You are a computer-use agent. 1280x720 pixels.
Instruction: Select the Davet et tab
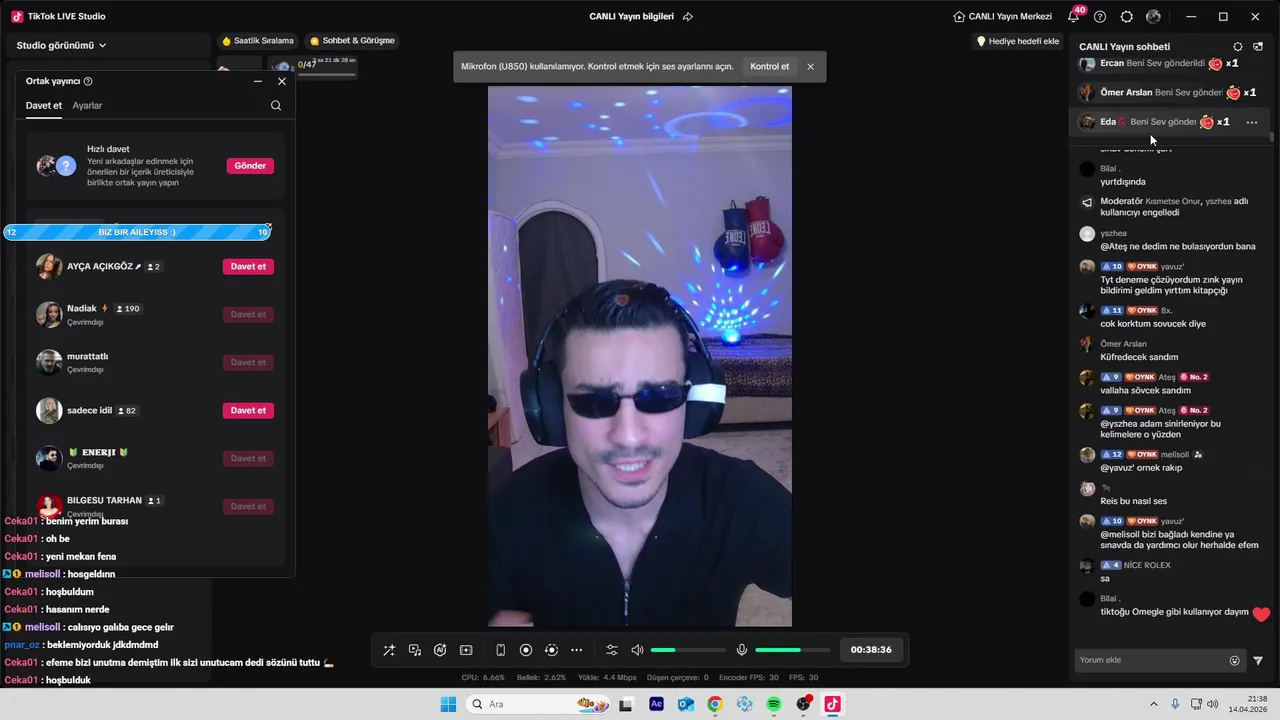pyautogui.click(x=44, y=105)
